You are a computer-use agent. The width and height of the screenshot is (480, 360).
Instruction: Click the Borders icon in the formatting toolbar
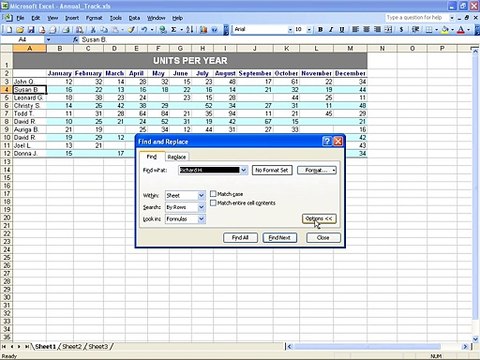click(429, 30)
